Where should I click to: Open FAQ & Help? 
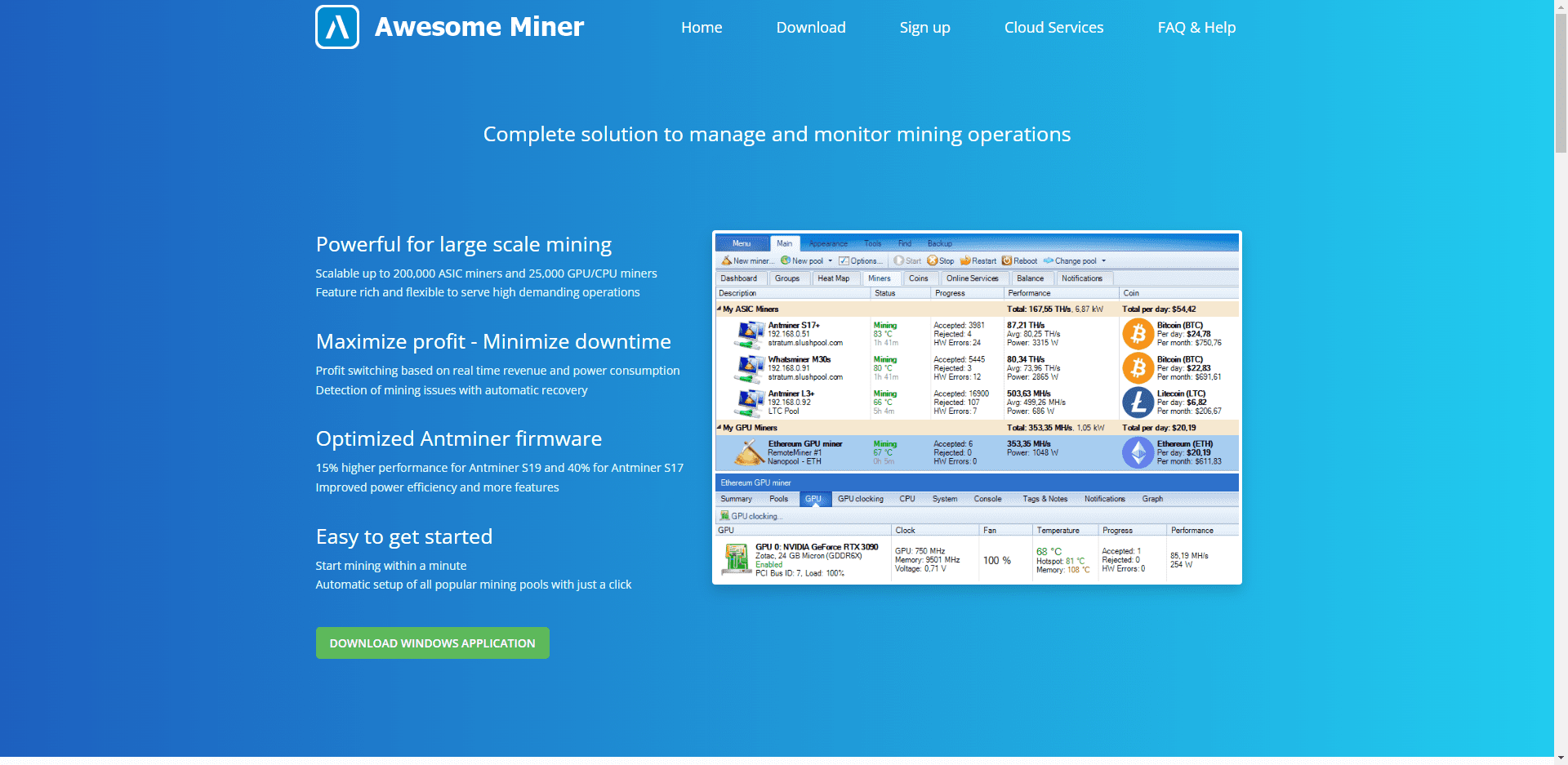pos(1196,28)
